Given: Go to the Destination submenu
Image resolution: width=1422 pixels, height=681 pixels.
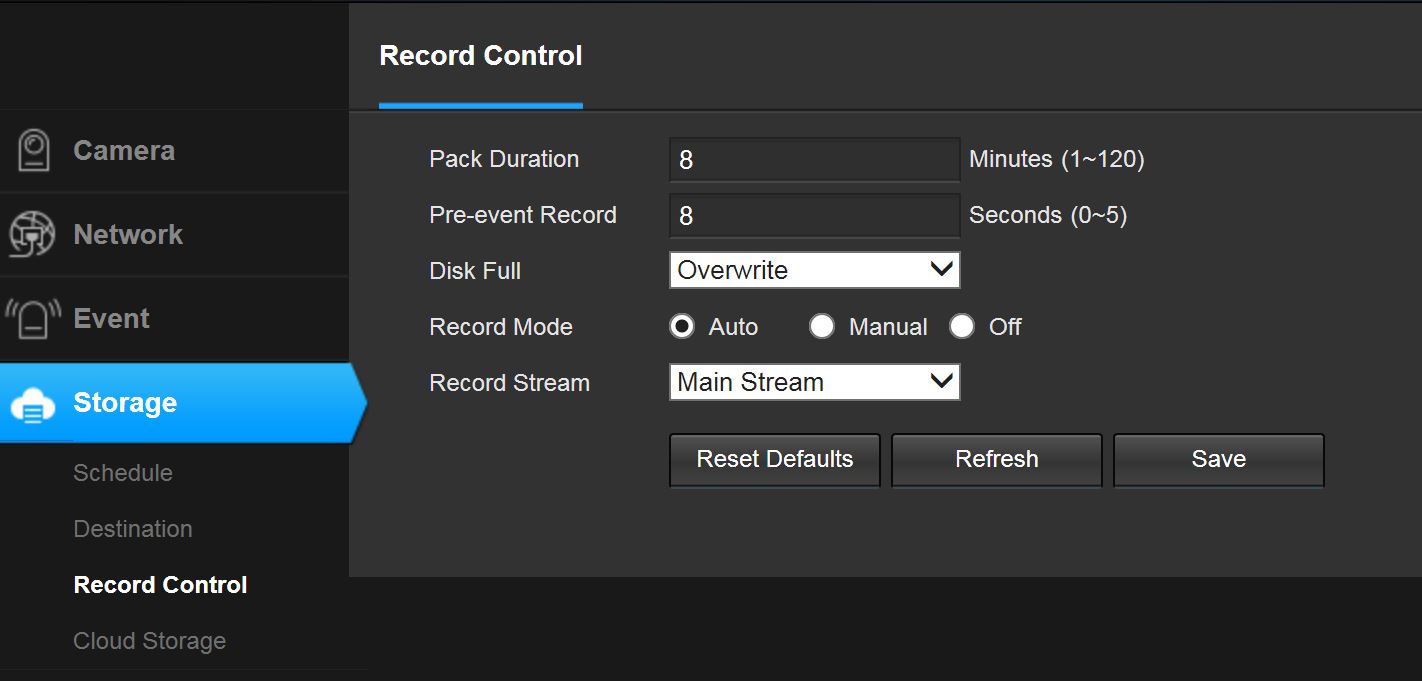Looking at the screenshot, I should (x=133, y=529).
